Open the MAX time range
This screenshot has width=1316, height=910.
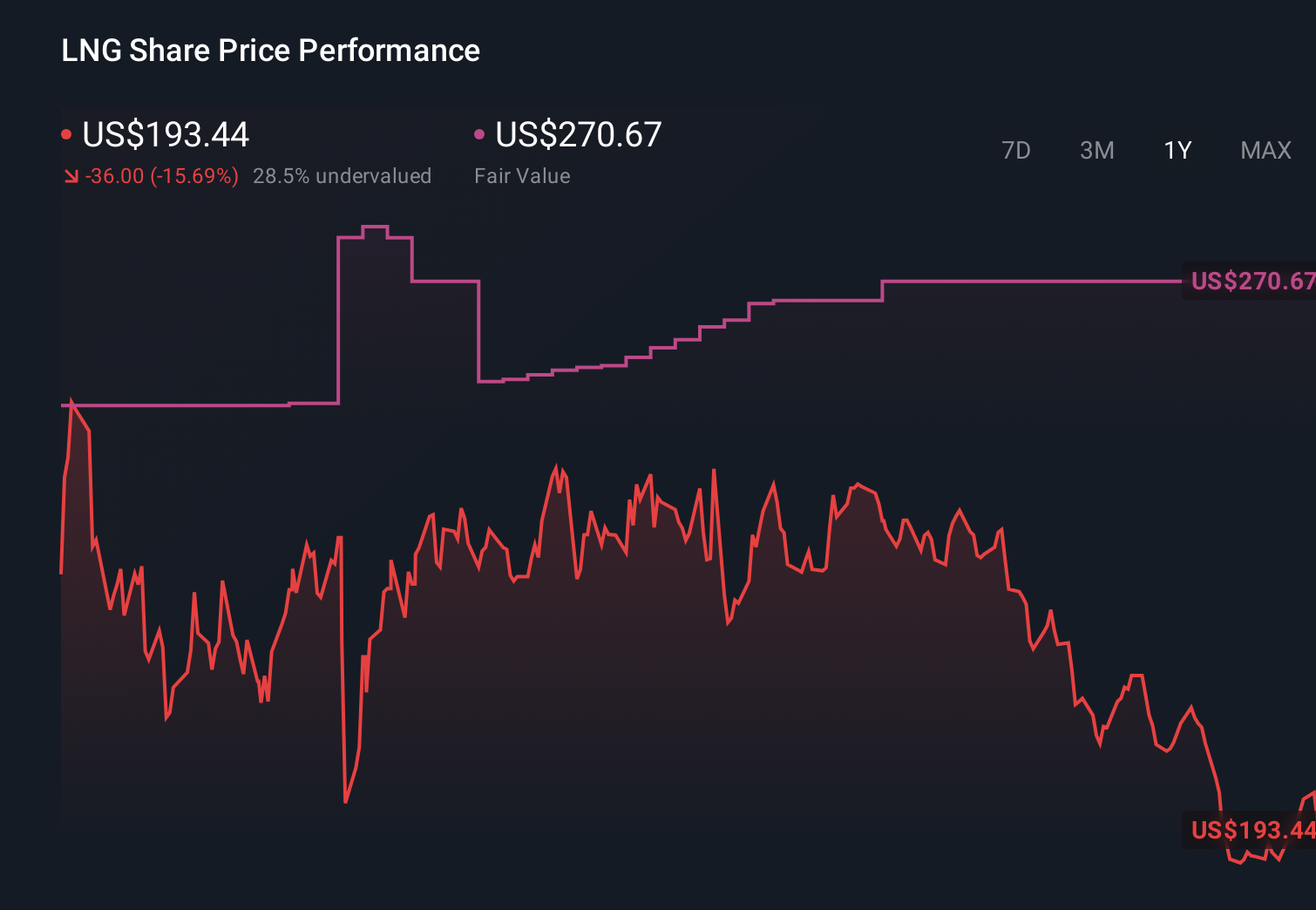click(x=1265, y=150)
